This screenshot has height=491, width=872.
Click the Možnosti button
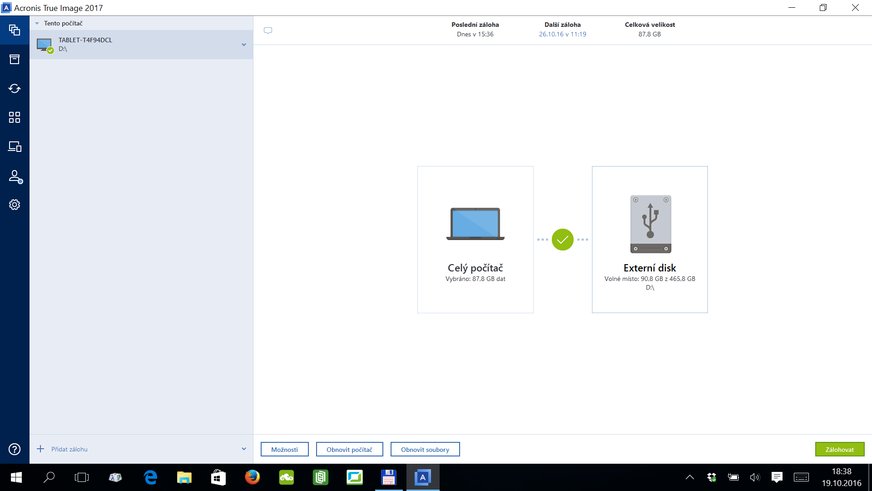point(284,449)
